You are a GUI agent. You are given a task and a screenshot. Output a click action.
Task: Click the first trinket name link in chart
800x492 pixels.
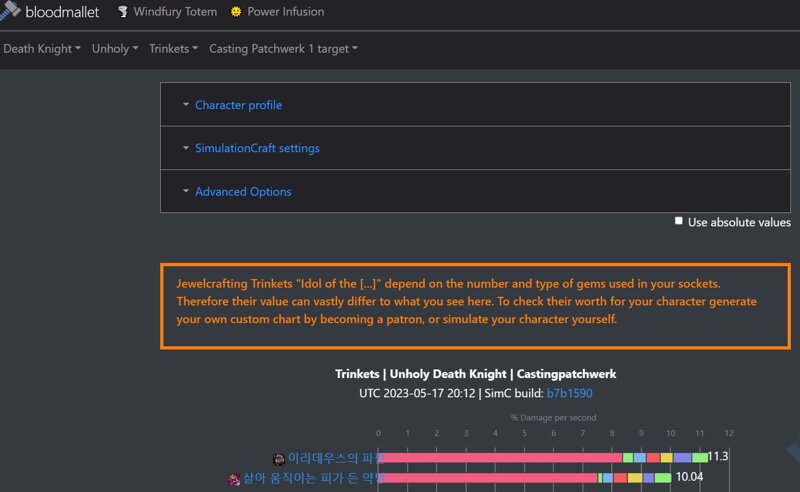(334, 458)
